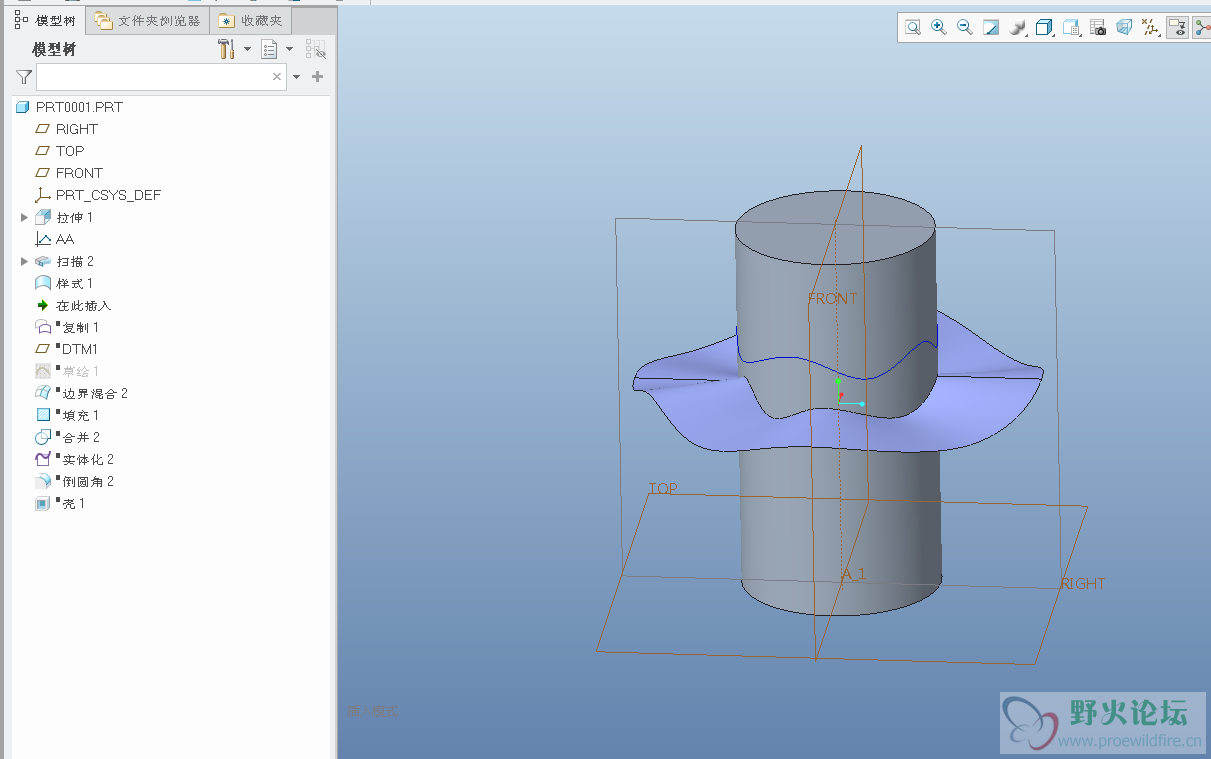
Task: Select the RIGHT datum plane in tree
Action: (66, 129)
